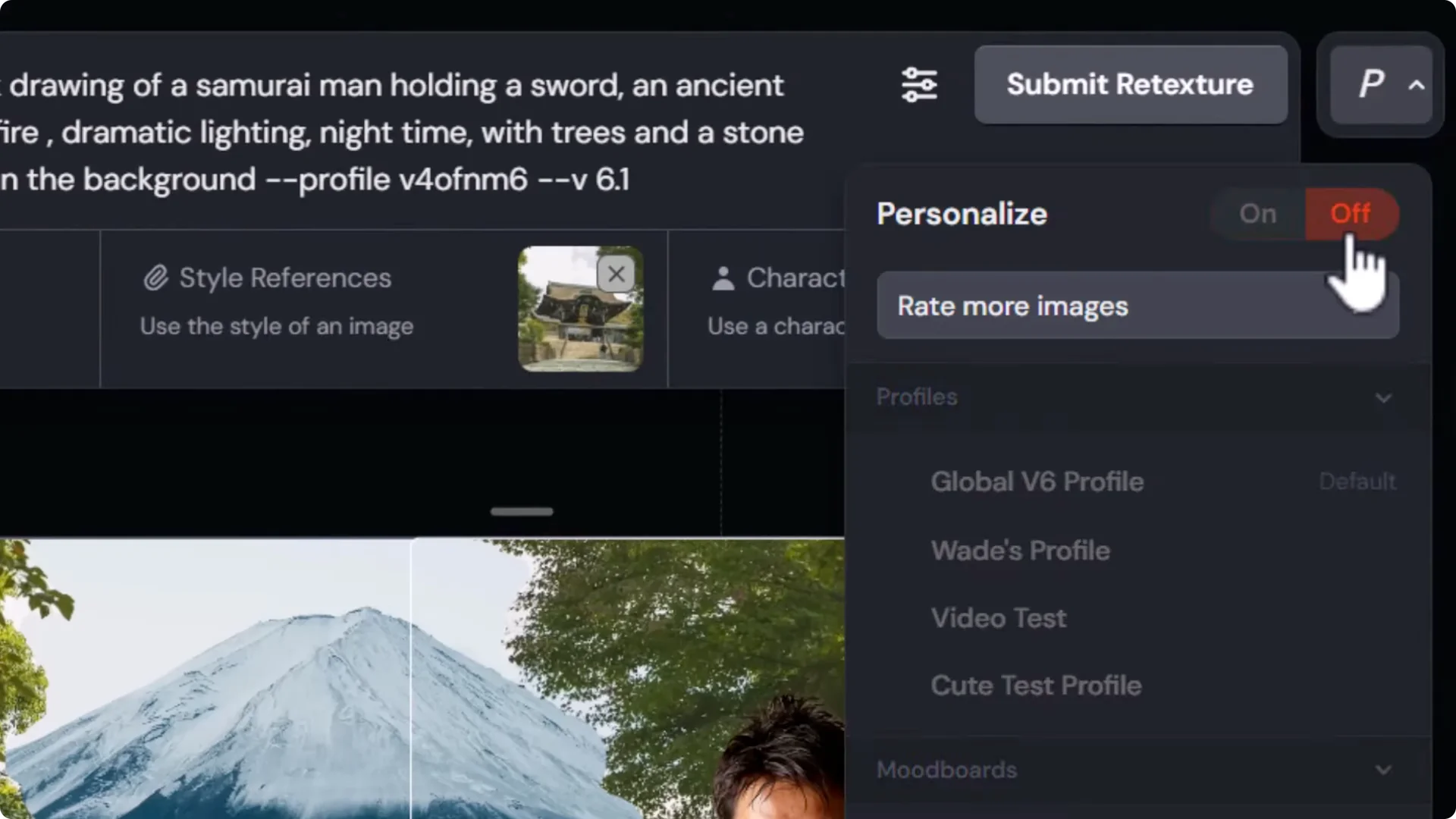1456x819 pixels.
Task: Select the Character reference person icon
Action: (x=723, y=278)
